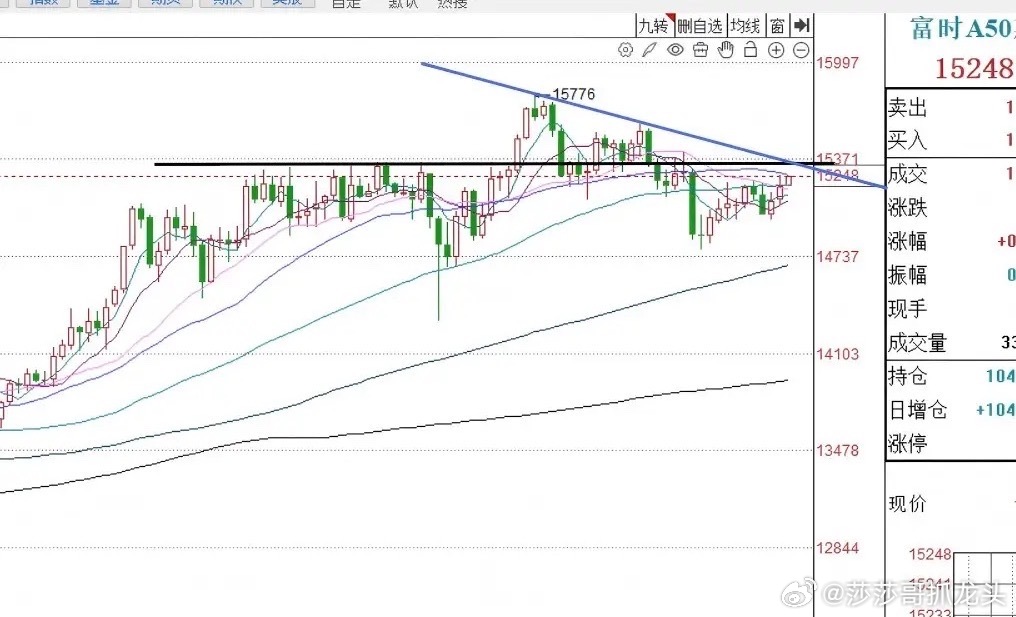Click the 14103 price axis label
Screen dimensions: 1016x617
click(838, 354)
